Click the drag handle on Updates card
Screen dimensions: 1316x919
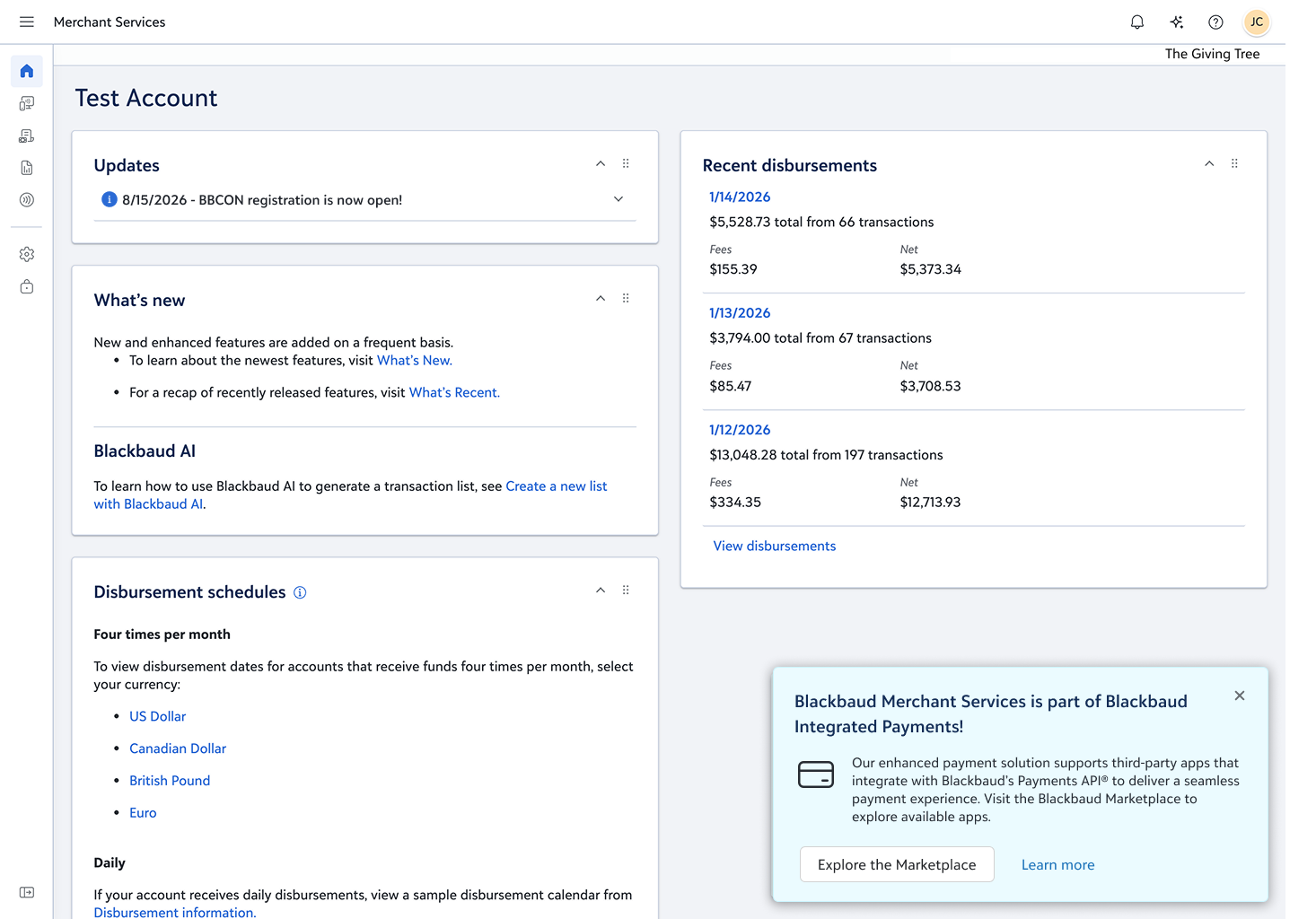pyautogui.click(x=626, y=163)
